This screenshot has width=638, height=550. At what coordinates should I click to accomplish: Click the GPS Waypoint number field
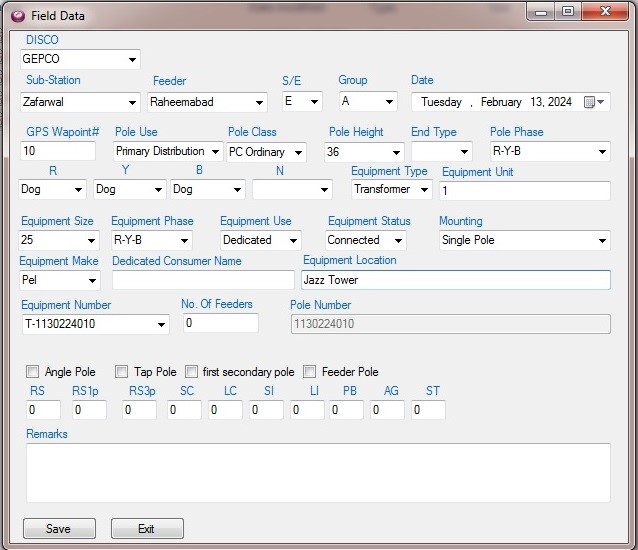coord(58,152)
